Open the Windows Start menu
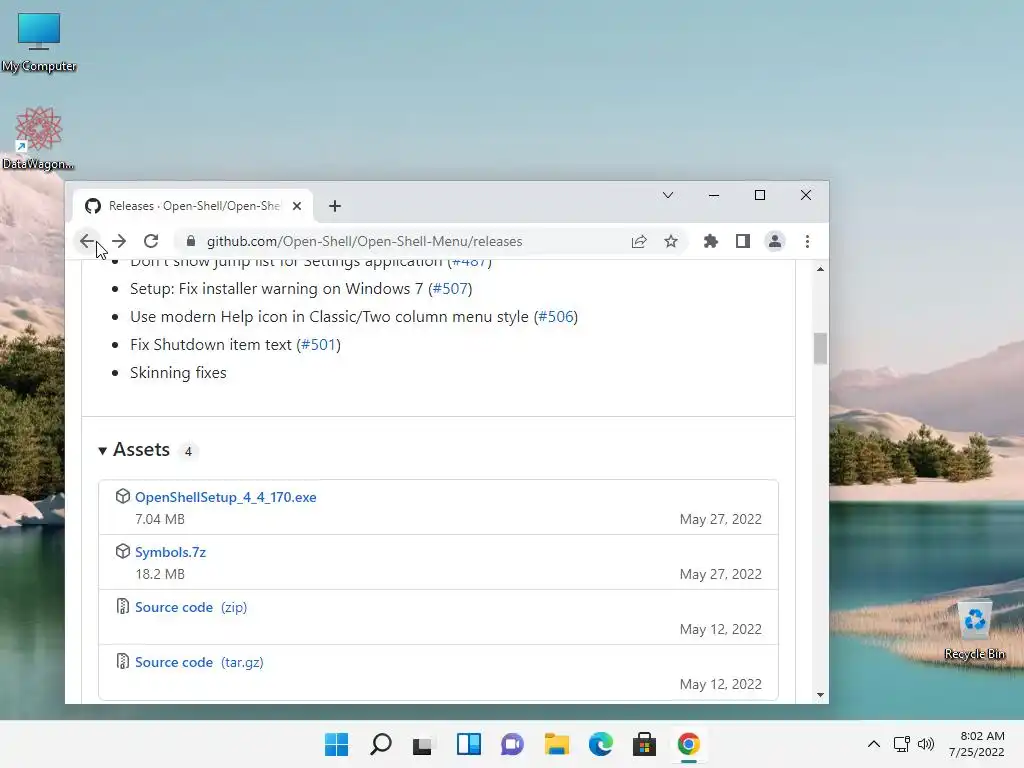Image resolution: width=1024 pixels, height=768 pixels. (x=337, y=744)
